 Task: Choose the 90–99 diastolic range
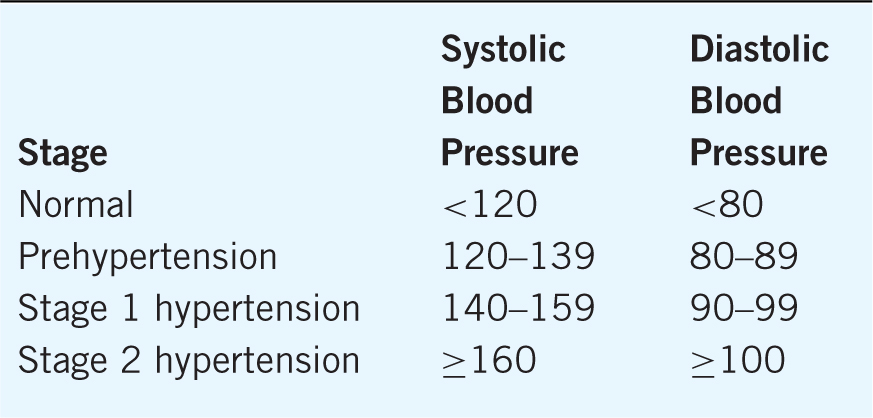coord(744,309)
